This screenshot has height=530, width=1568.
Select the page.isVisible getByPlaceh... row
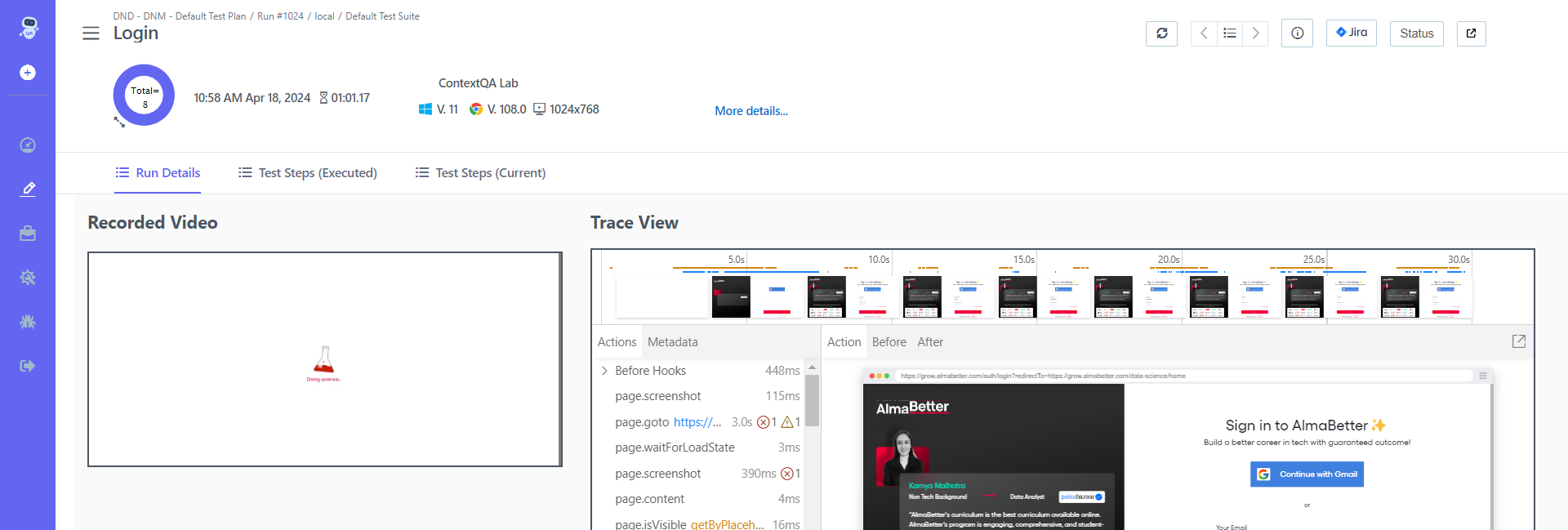(699, 523)
